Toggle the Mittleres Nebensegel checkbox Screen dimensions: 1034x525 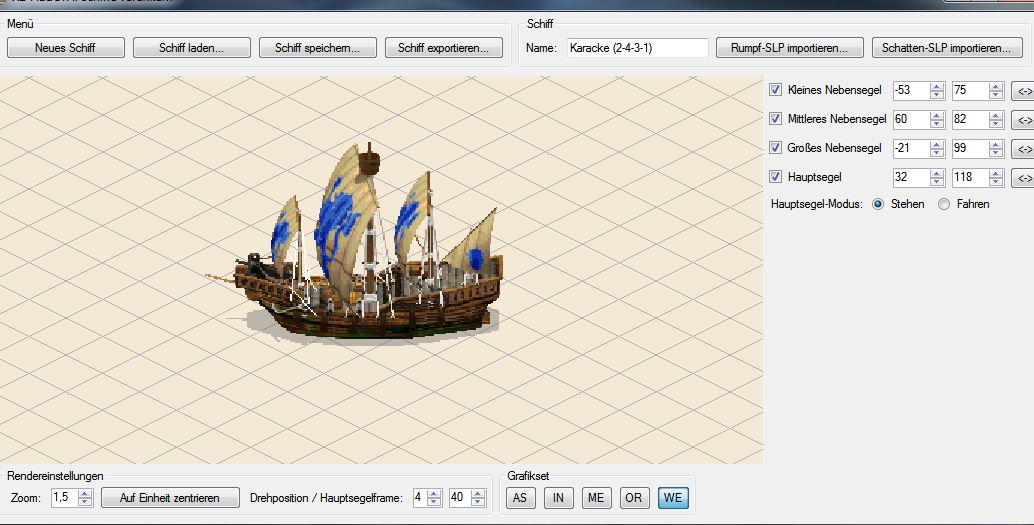[775, 119]
